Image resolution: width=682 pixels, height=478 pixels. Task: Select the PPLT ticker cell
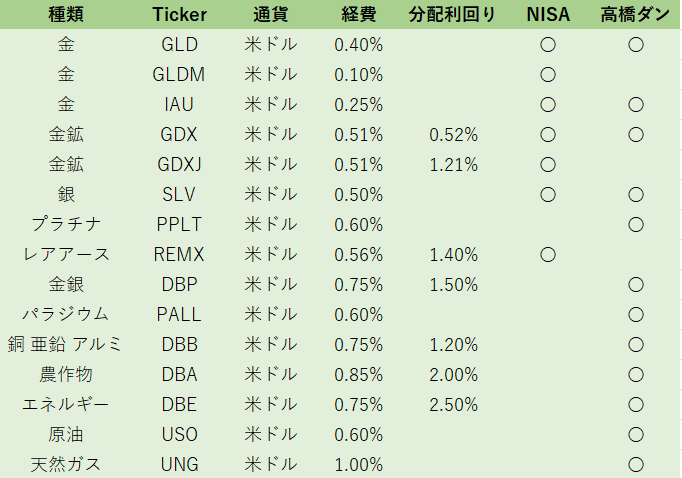[x=179, y=225]
